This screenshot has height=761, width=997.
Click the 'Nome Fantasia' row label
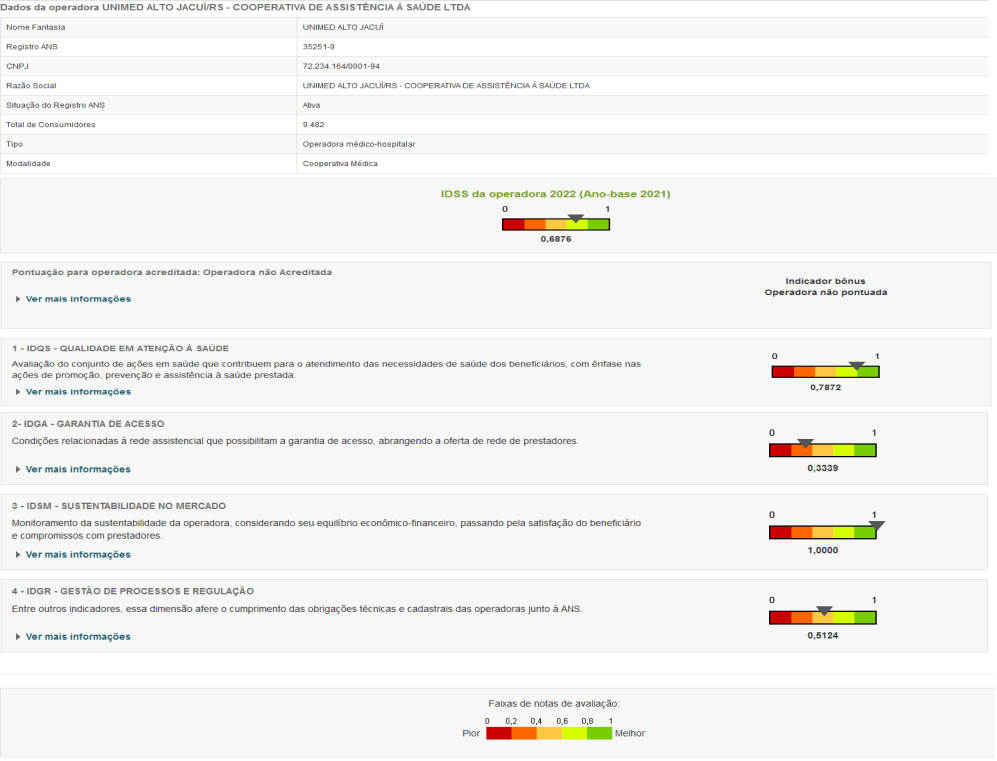pos(36,27)
